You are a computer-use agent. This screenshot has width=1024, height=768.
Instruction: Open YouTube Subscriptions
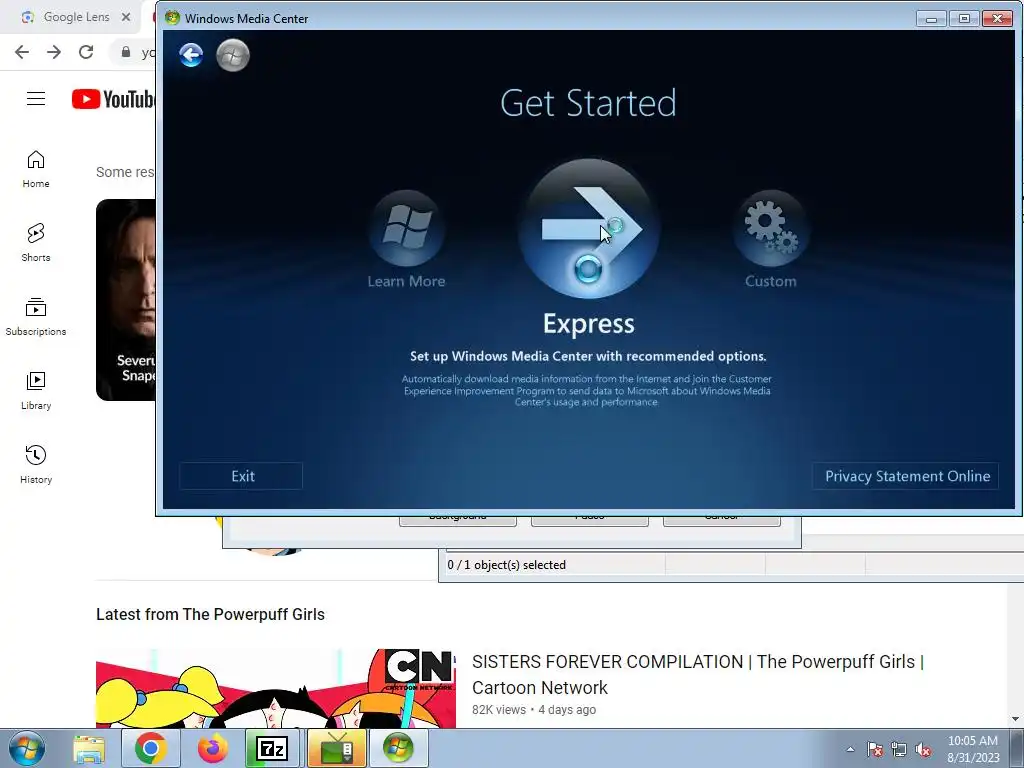(x=36, y=317)
